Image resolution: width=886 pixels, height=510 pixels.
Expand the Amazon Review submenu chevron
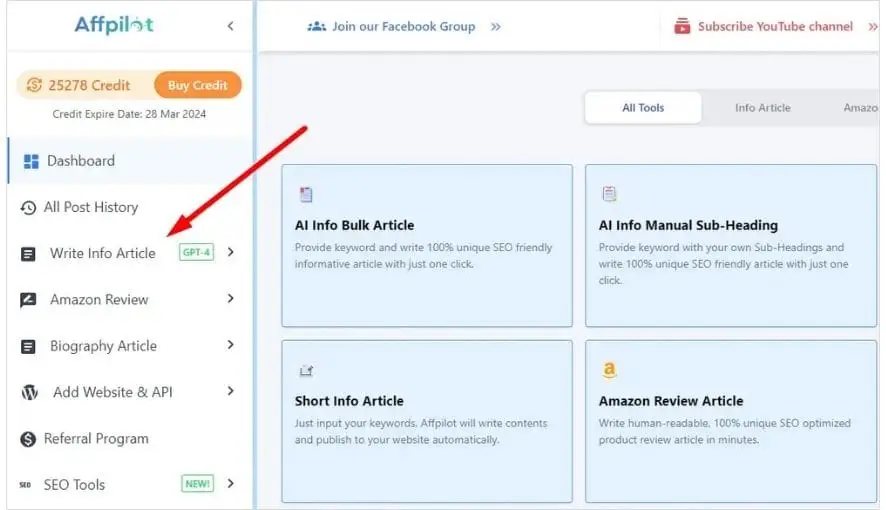(x=231, y=299)
